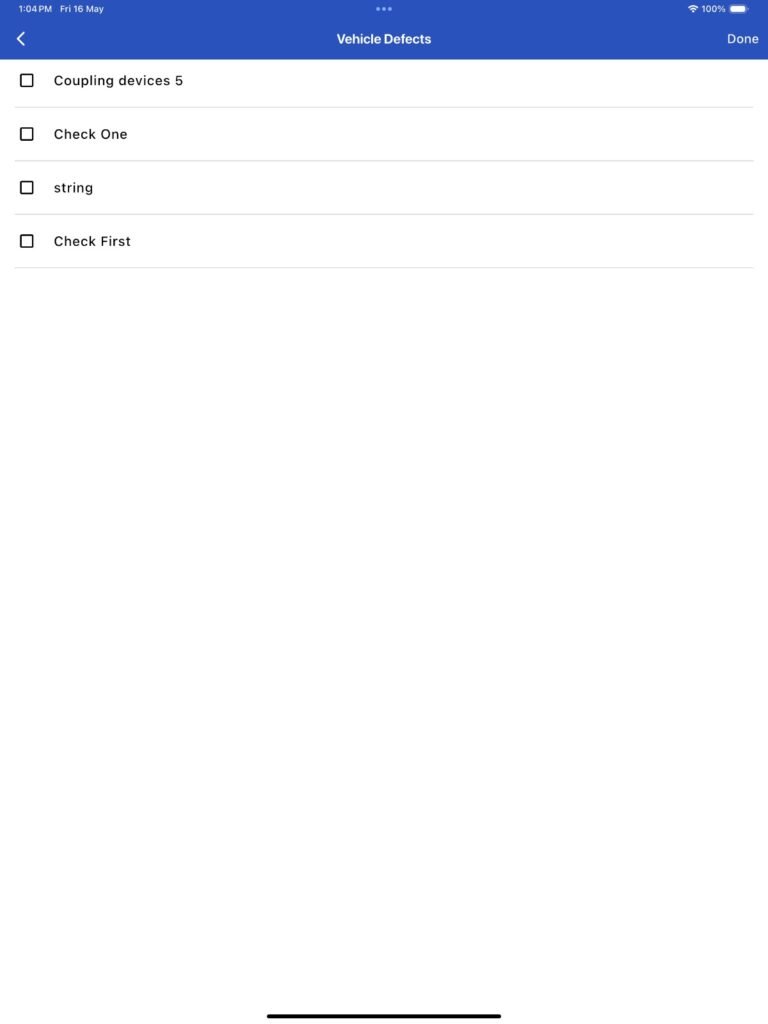Open the three-dot multitasking menu
This screenshot has height=1024, width=768.
click(384, 9)
